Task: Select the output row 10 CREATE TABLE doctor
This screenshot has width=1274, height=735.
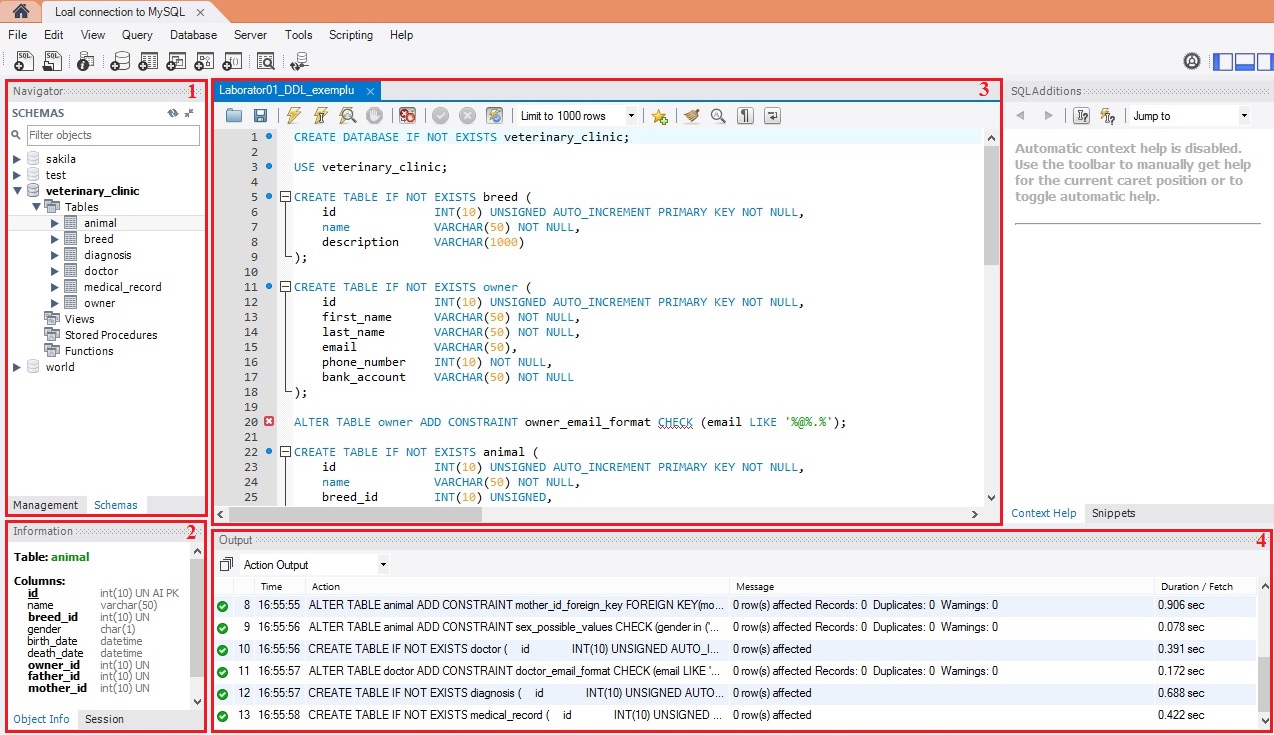Action: pyautogui.click(x=735, y=649)
